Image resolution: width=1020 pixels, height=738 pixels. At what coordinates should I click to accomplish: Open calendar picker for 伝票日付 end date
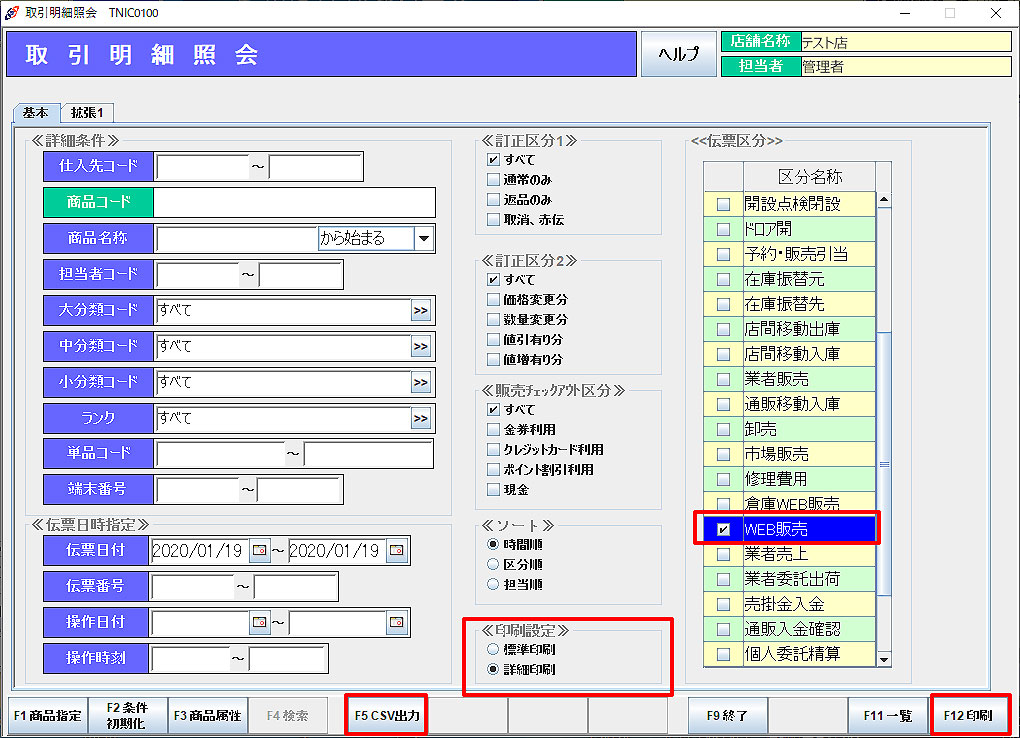click(x=397, y=550)
